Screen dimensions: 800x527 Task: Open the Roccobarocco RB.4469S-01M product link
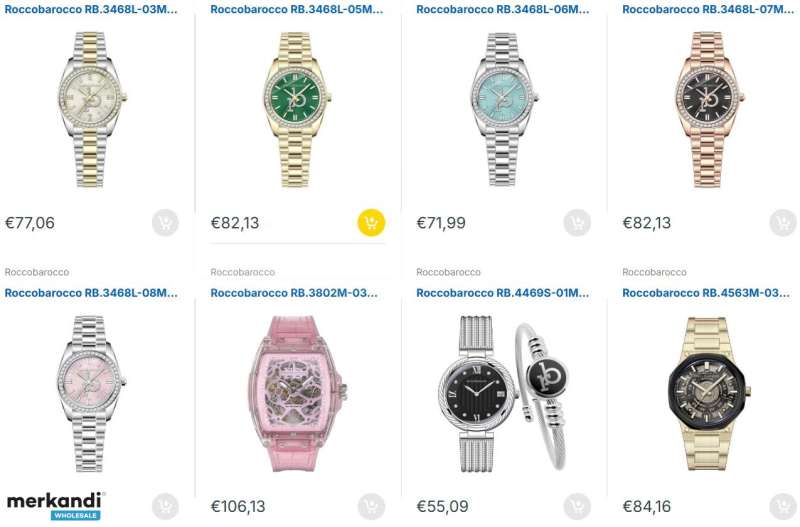pyautogui.click(x=503, y=293)
